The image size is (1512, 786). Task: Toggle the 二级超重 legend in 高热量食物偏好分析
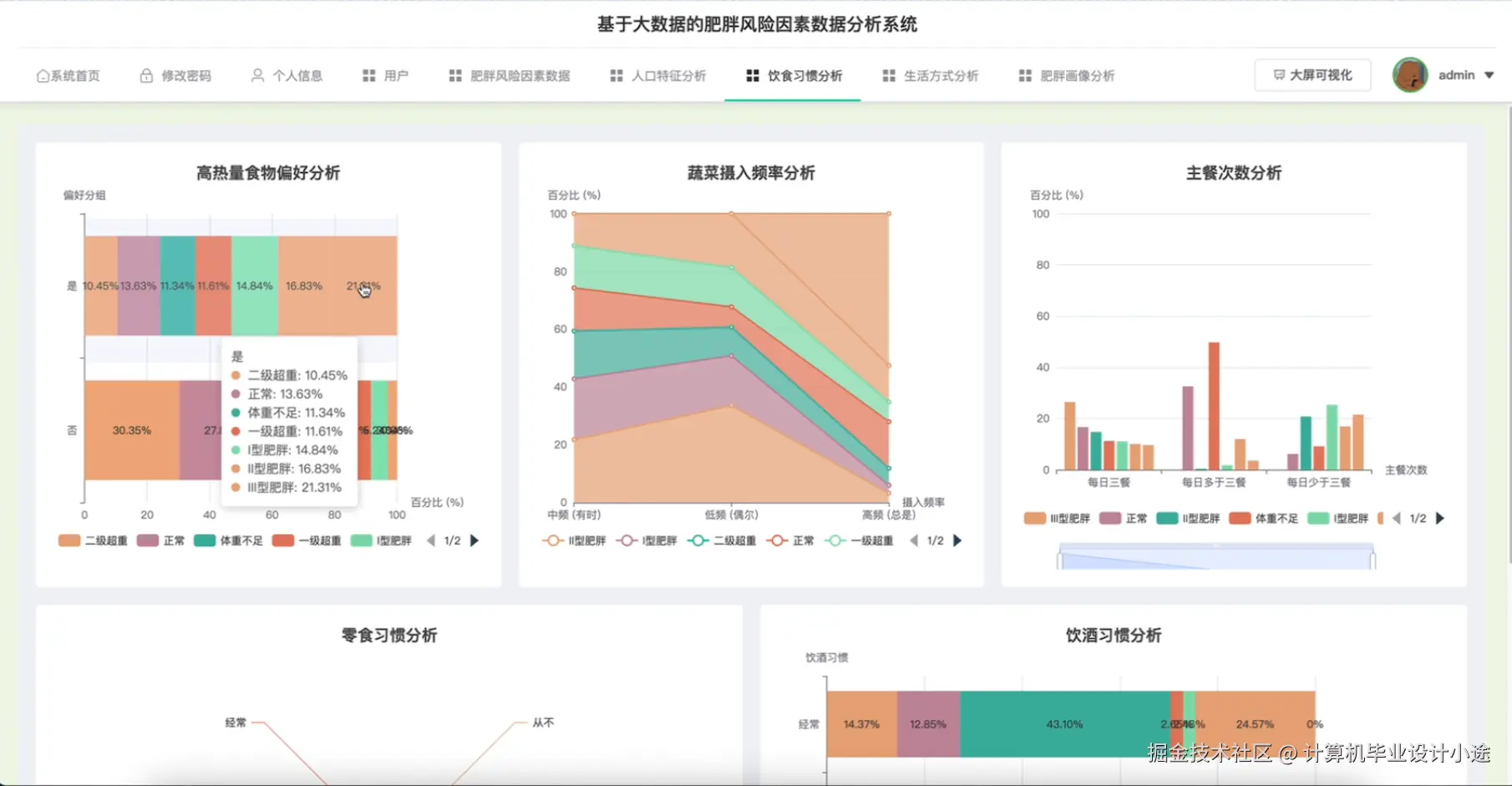point(92,540)
